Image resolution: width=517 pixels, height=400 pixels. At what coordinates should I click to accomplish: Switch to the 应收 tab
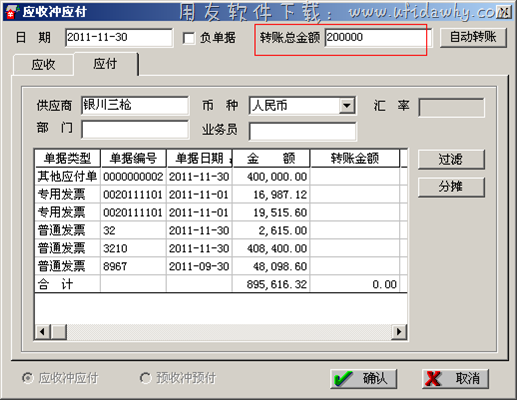(43, 64)
